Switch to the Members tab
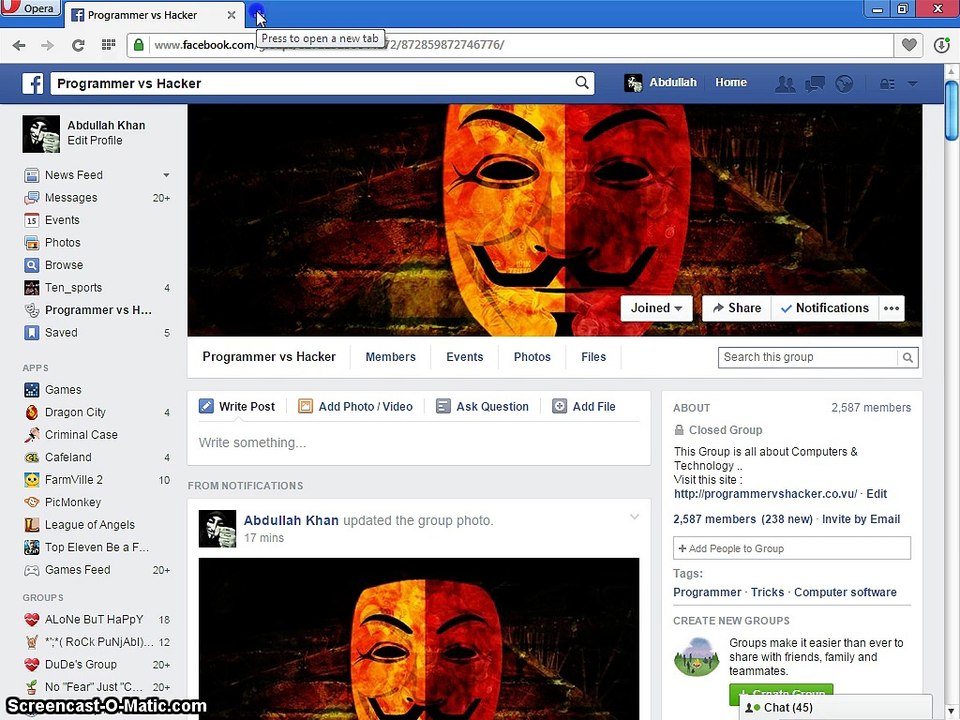 390,357
